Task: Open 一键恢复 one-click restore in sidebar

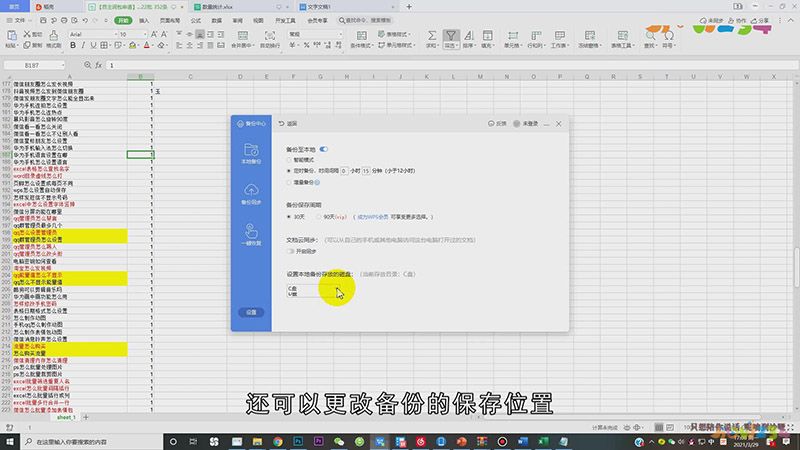Action: point(251,235)
